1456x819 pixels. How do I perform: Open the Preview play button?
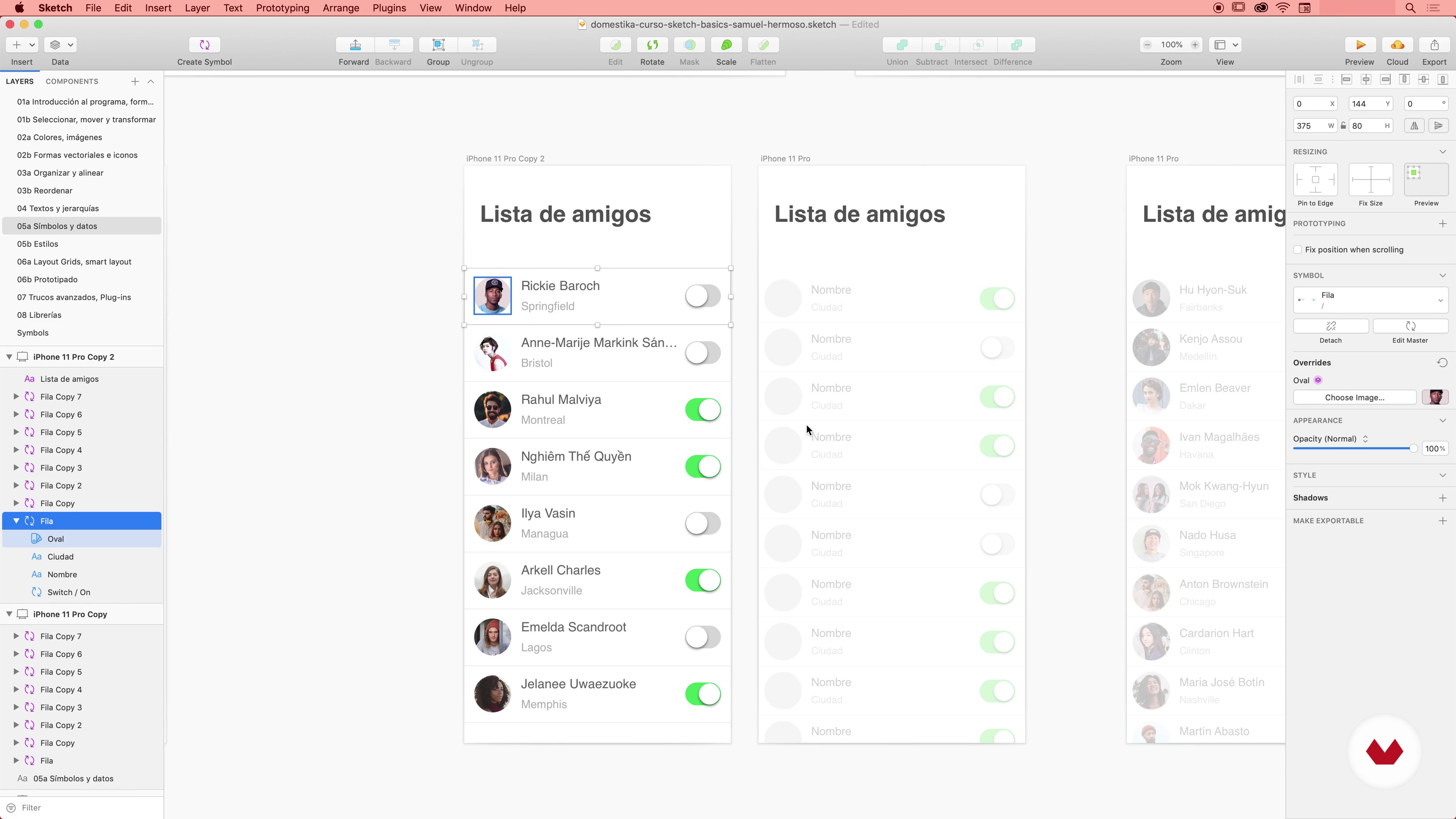coord(1360,45)
